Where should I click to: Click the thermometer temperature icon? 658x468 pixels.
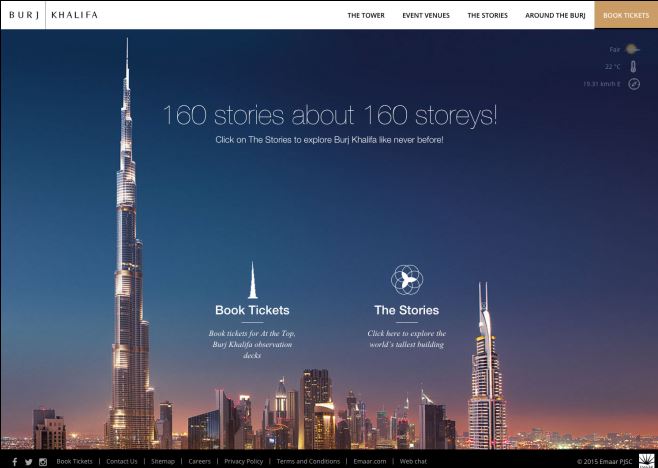click(634, 67)
